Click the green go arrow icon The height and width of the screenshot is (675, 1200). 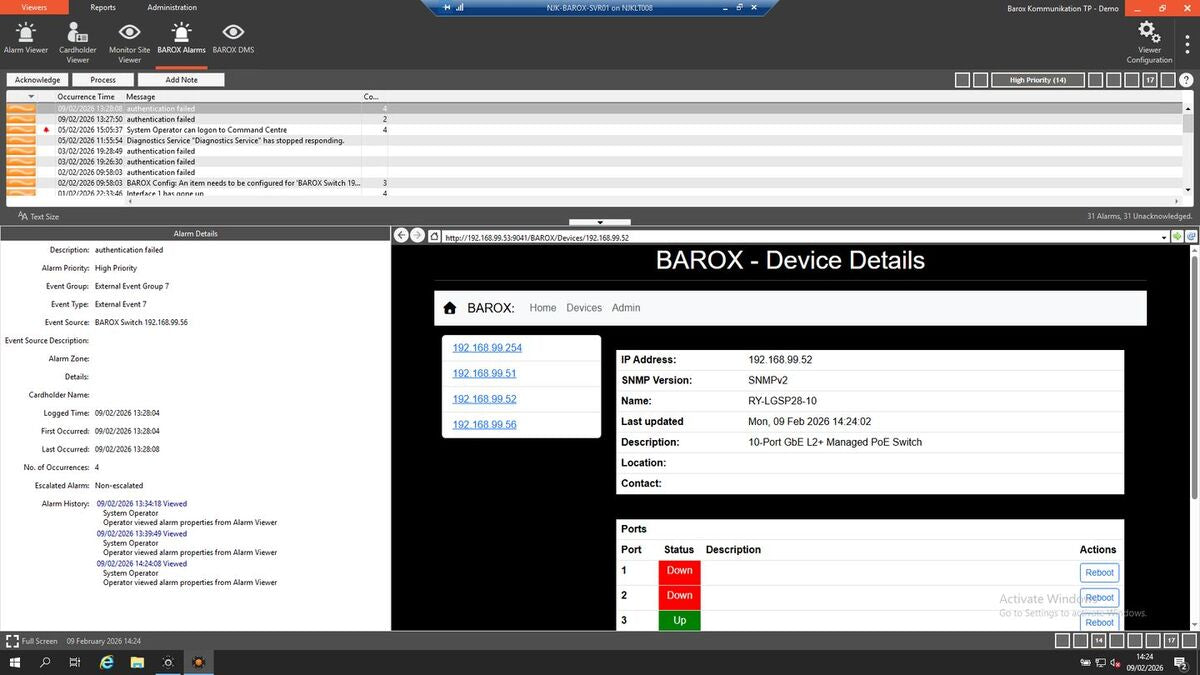1178,237
